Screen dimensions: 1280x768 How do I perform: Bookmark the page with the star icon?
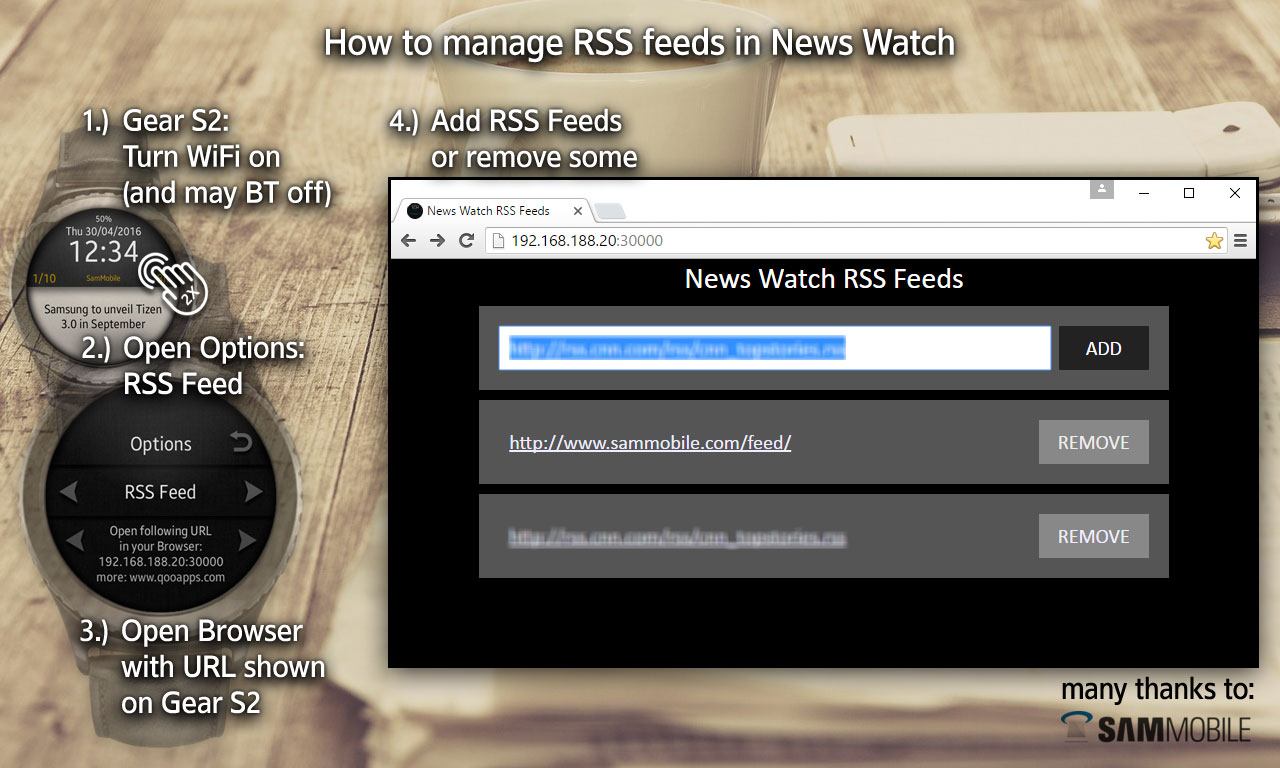pyautogui.click(x=1214, y=240)
